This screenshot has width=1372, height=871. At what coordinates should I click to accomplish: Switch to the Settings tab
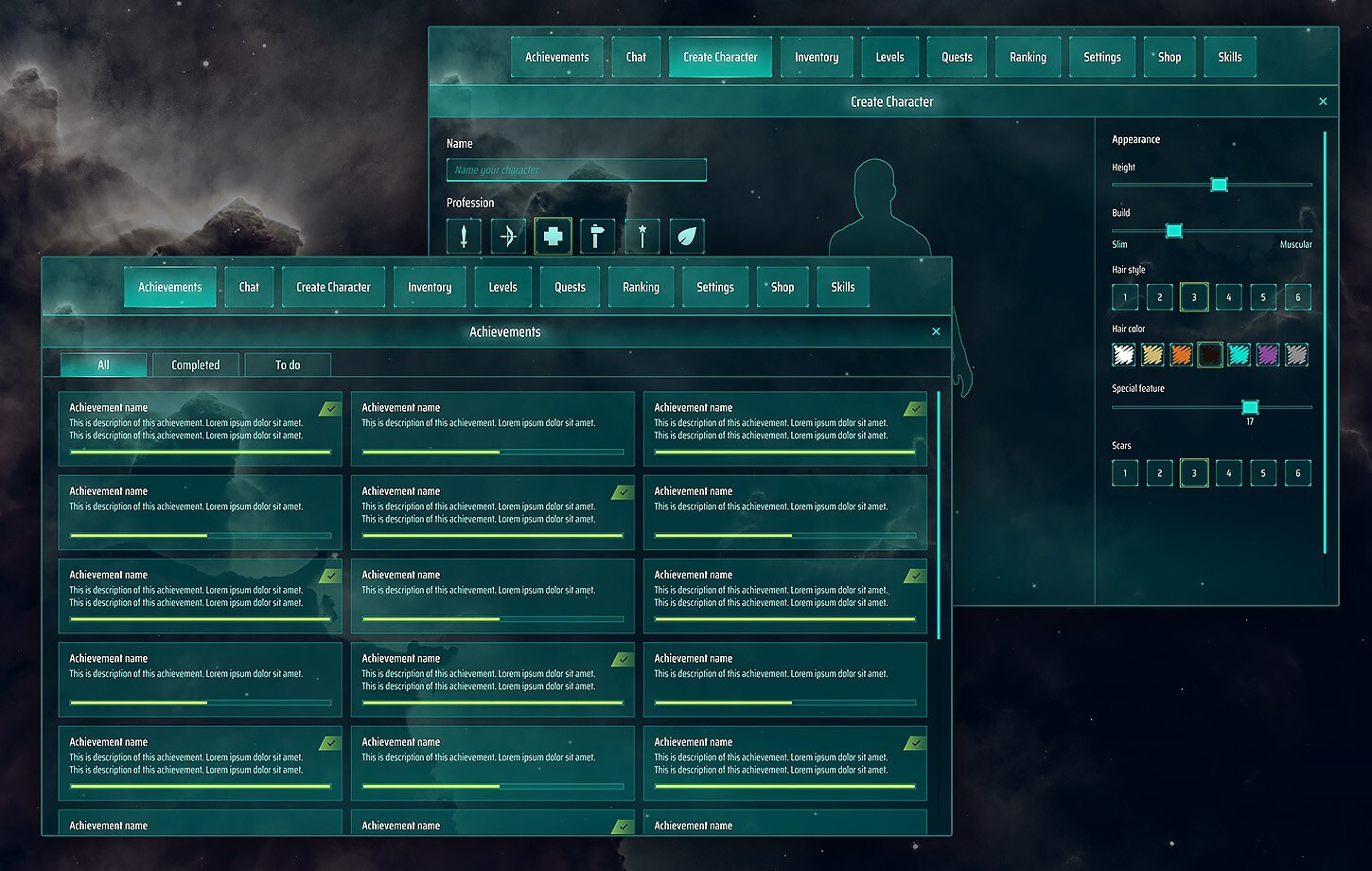(715, 287)
